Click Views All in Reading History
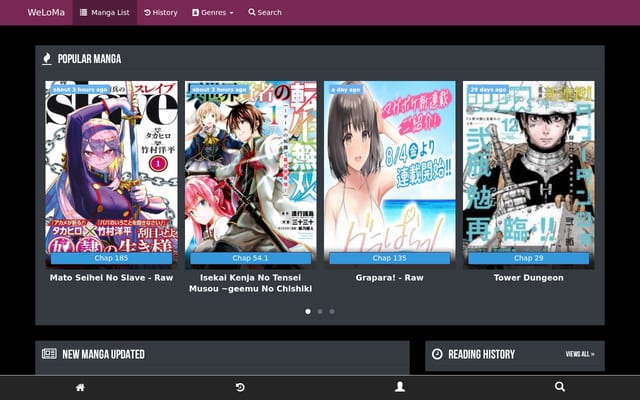 point(580,354)
